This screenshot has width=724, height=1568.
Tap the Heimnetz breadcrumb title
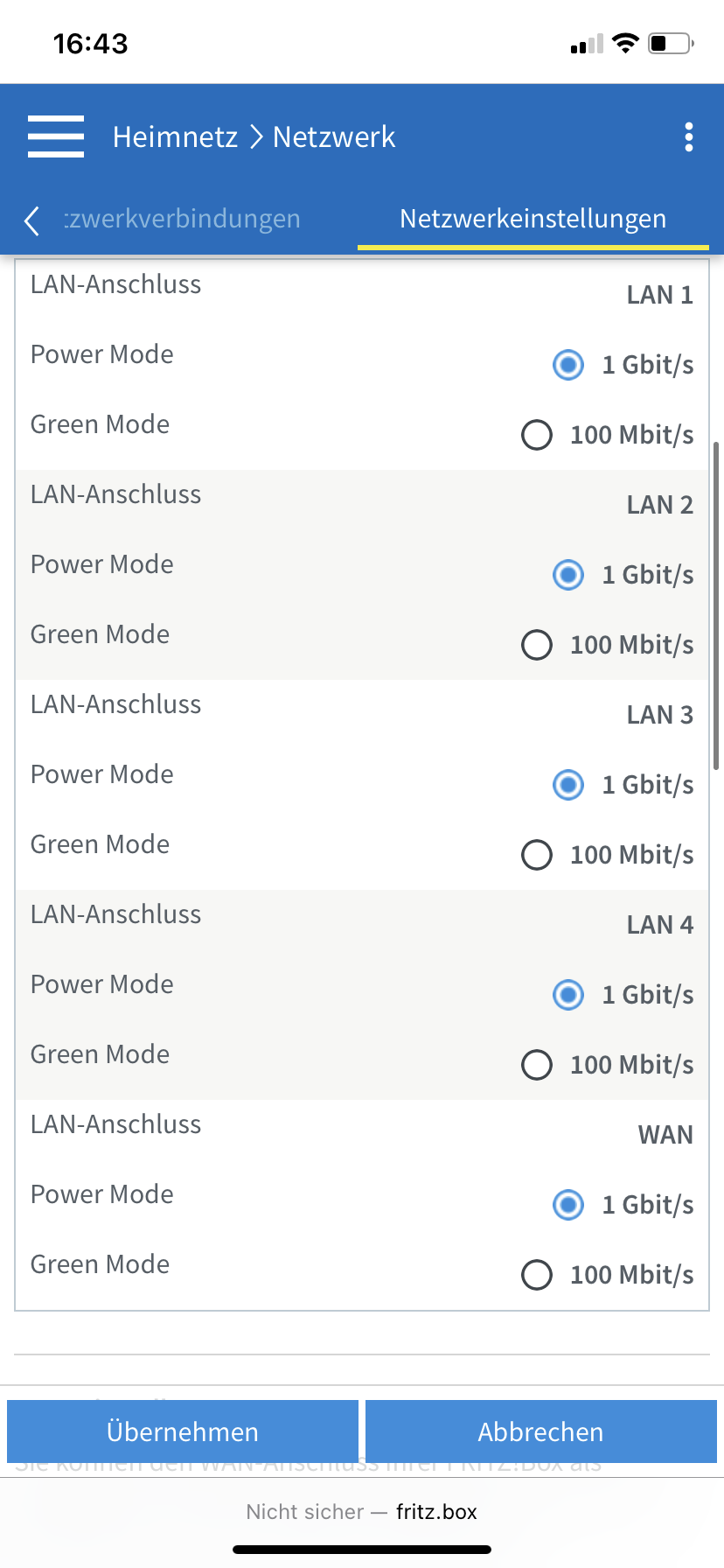(175, 137)
